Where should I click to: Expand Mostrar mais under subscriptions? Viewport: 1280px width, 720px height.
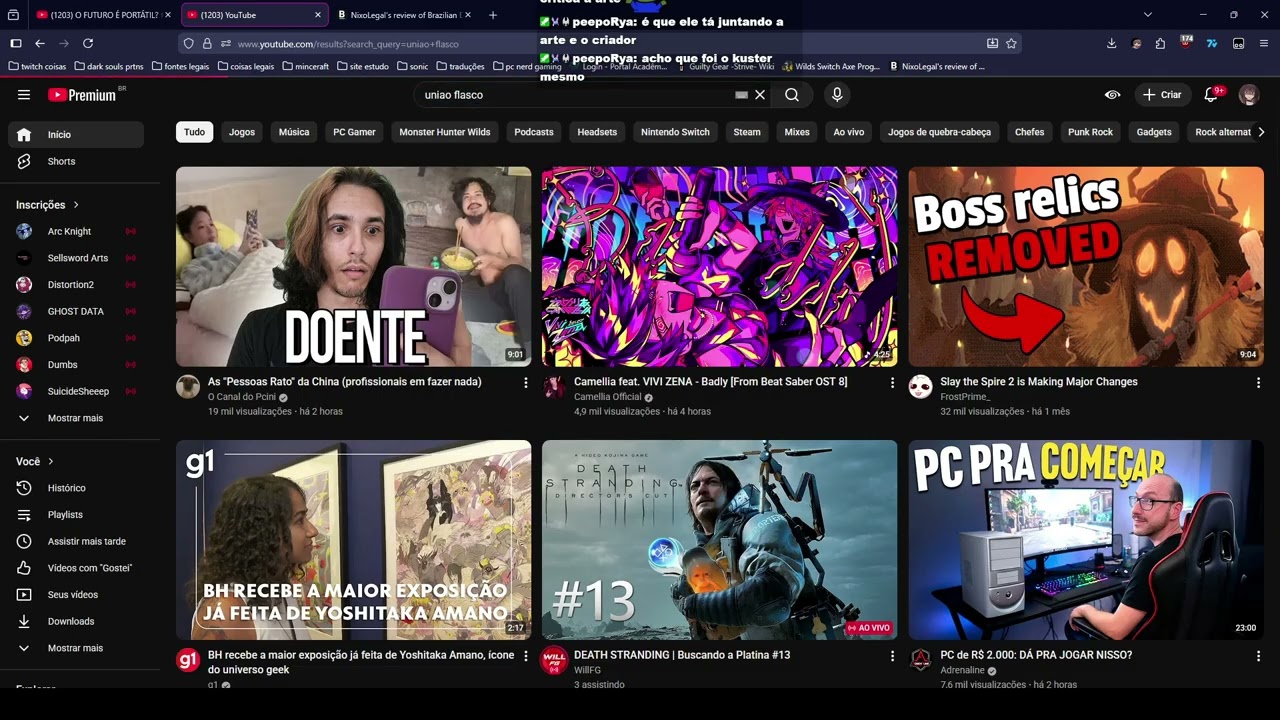pyautogui.click(x=76, y=418)
